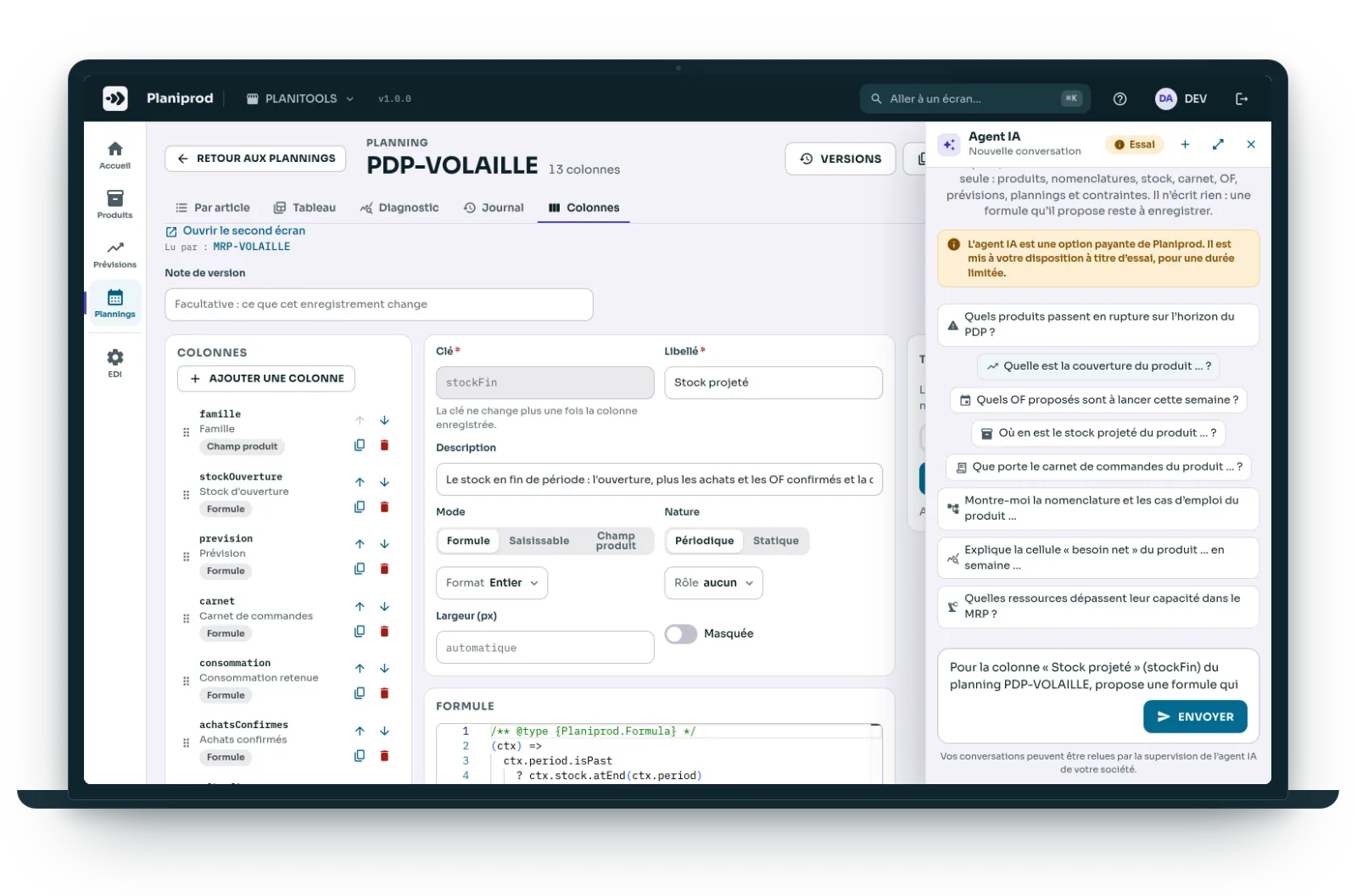The width and height of the screenshot is (1357, 896).
Task: Duplicate the stockOuverture column
Action: click(360, 507)
